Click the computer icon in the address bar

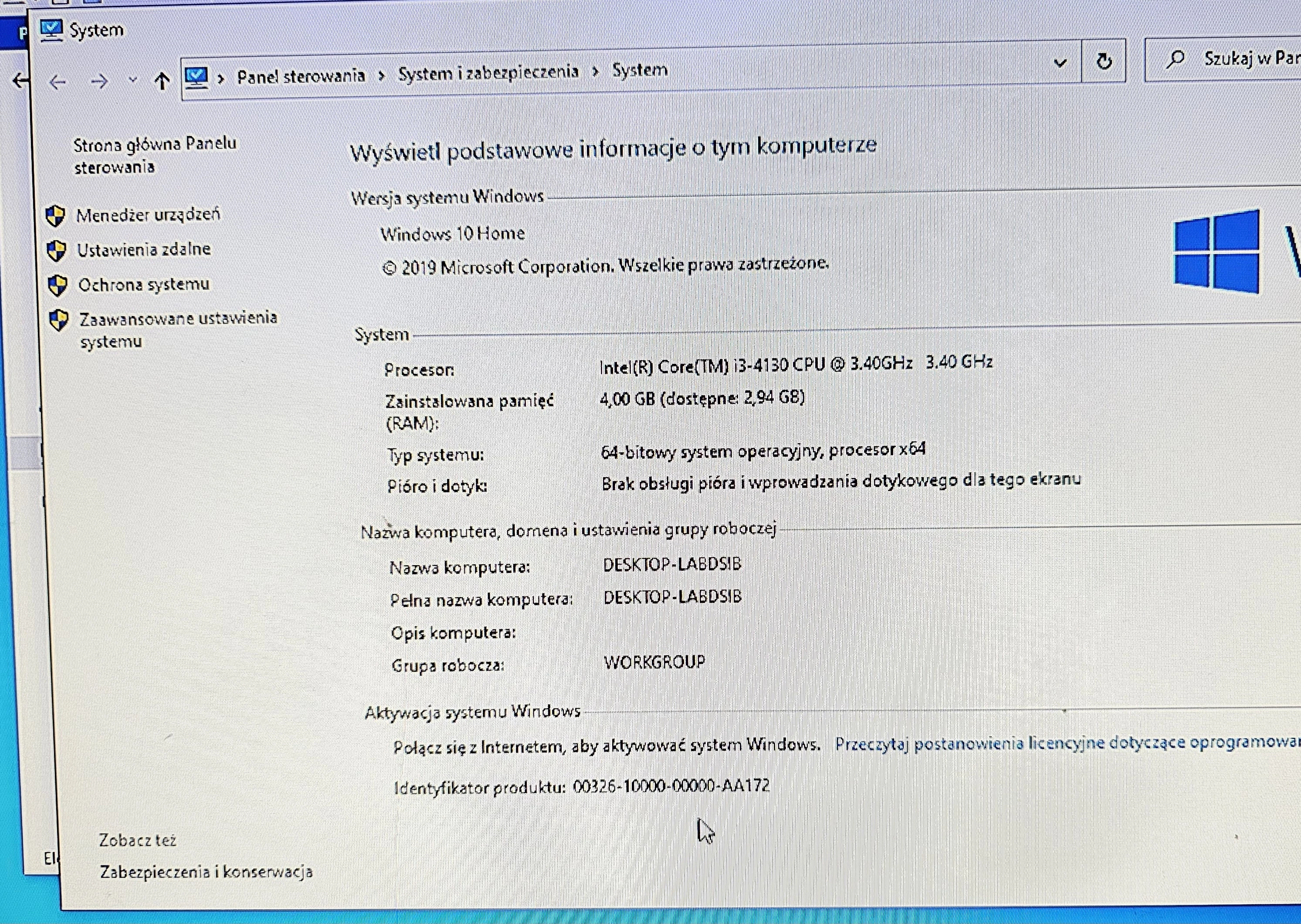[x=197, y=78]
